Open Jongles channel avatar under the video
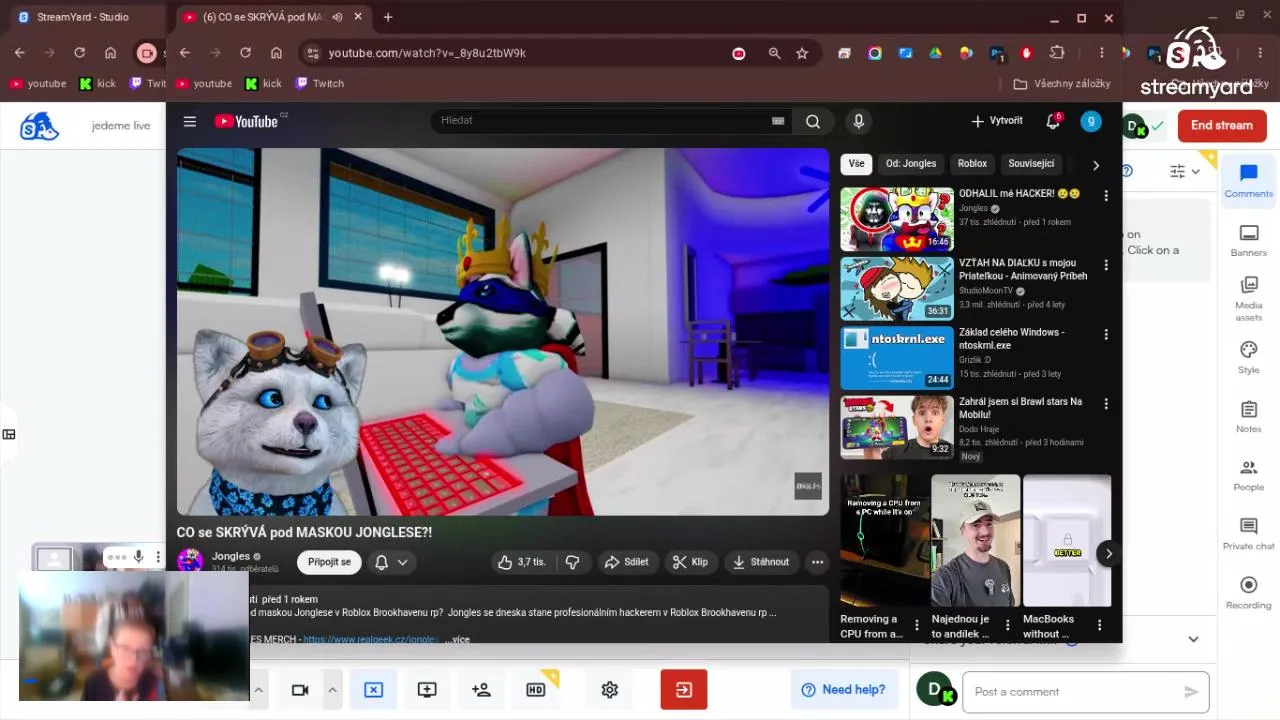The image size is (1280, 720). pyautogui.click(x=190, y=561)
